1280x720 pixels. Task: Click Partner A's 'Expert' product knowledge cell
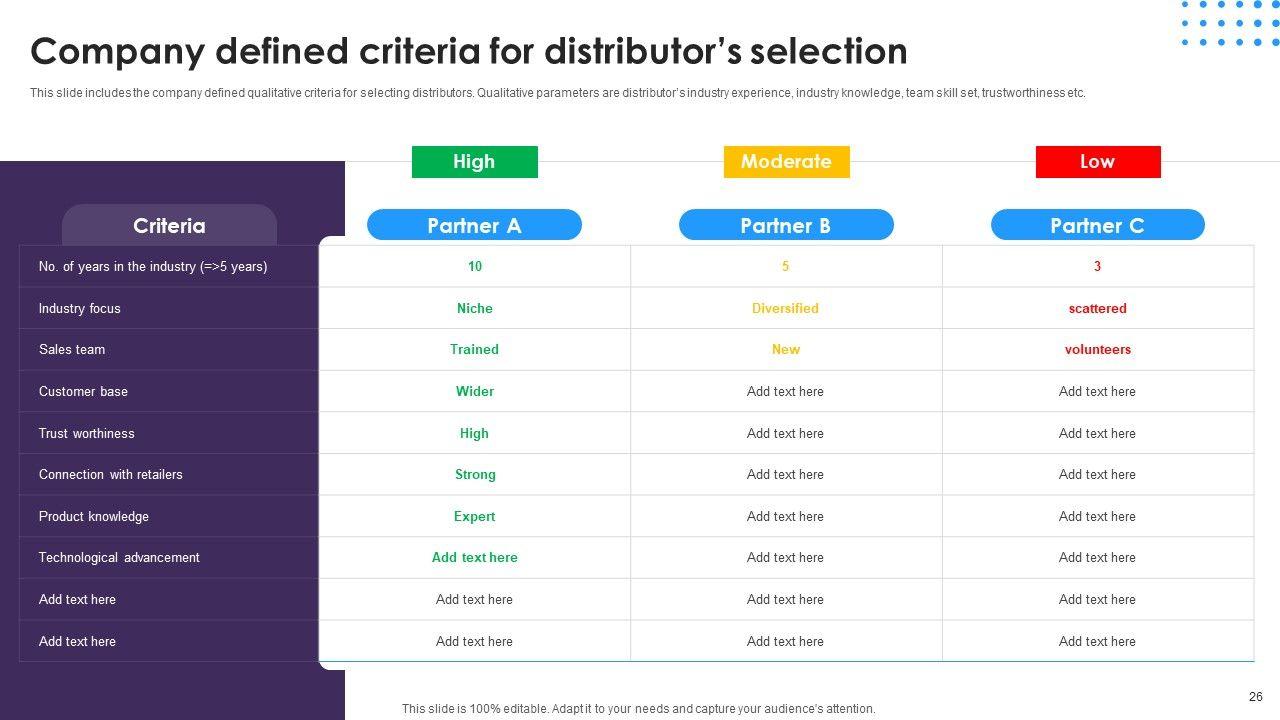tap(474, 516)
